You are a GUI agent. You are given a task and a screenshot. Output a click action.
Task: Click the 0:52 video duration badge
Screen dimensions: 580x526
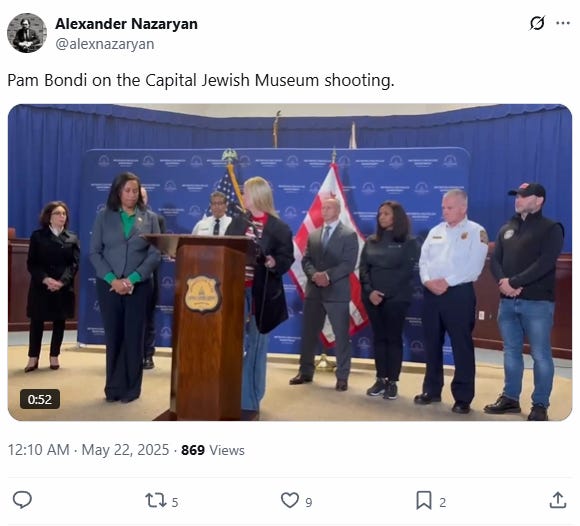point(40,399)
